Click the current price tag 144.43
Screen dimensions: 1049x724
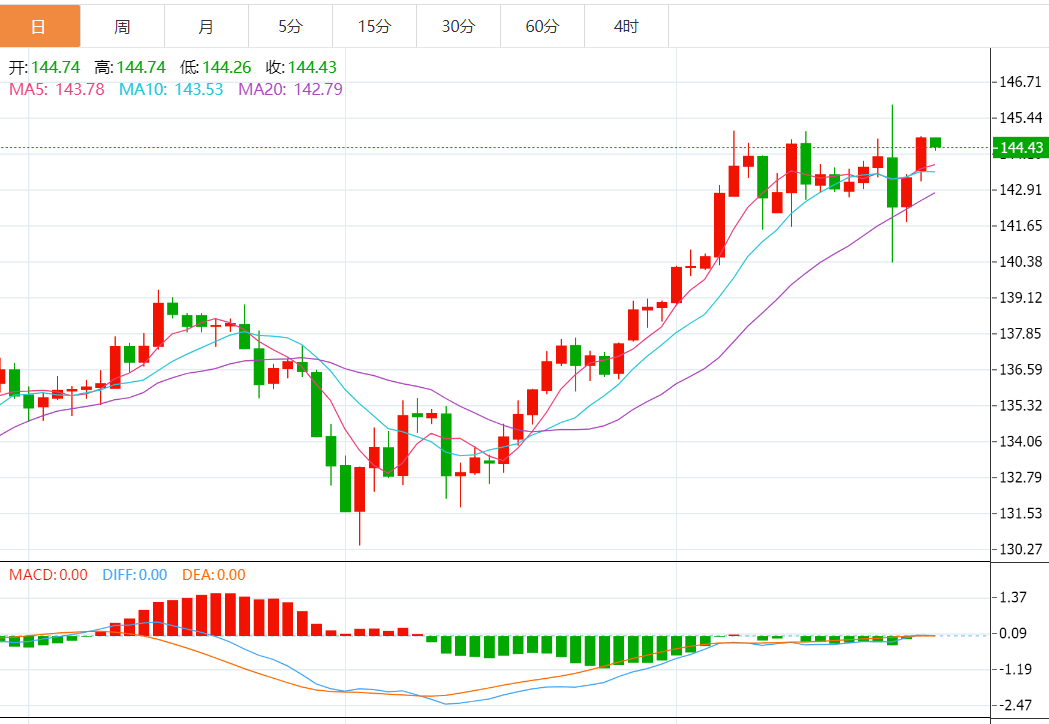(x=1021, y=148)
